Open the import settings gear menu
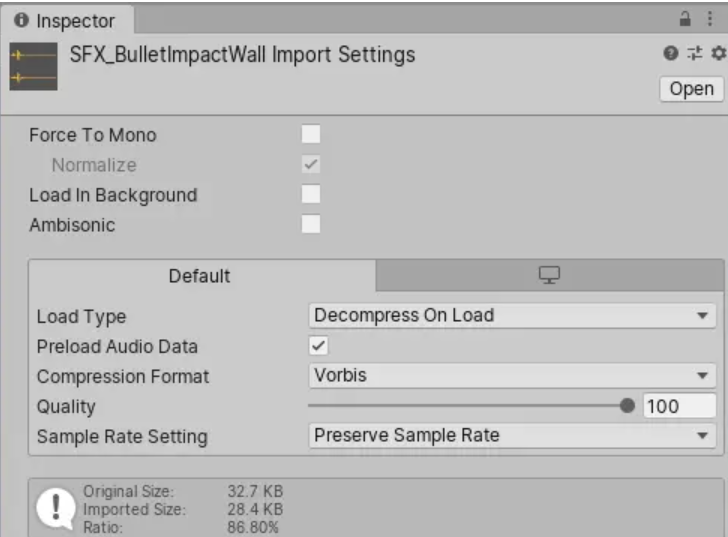The image size is (728, 537). [x=716, y=55]
